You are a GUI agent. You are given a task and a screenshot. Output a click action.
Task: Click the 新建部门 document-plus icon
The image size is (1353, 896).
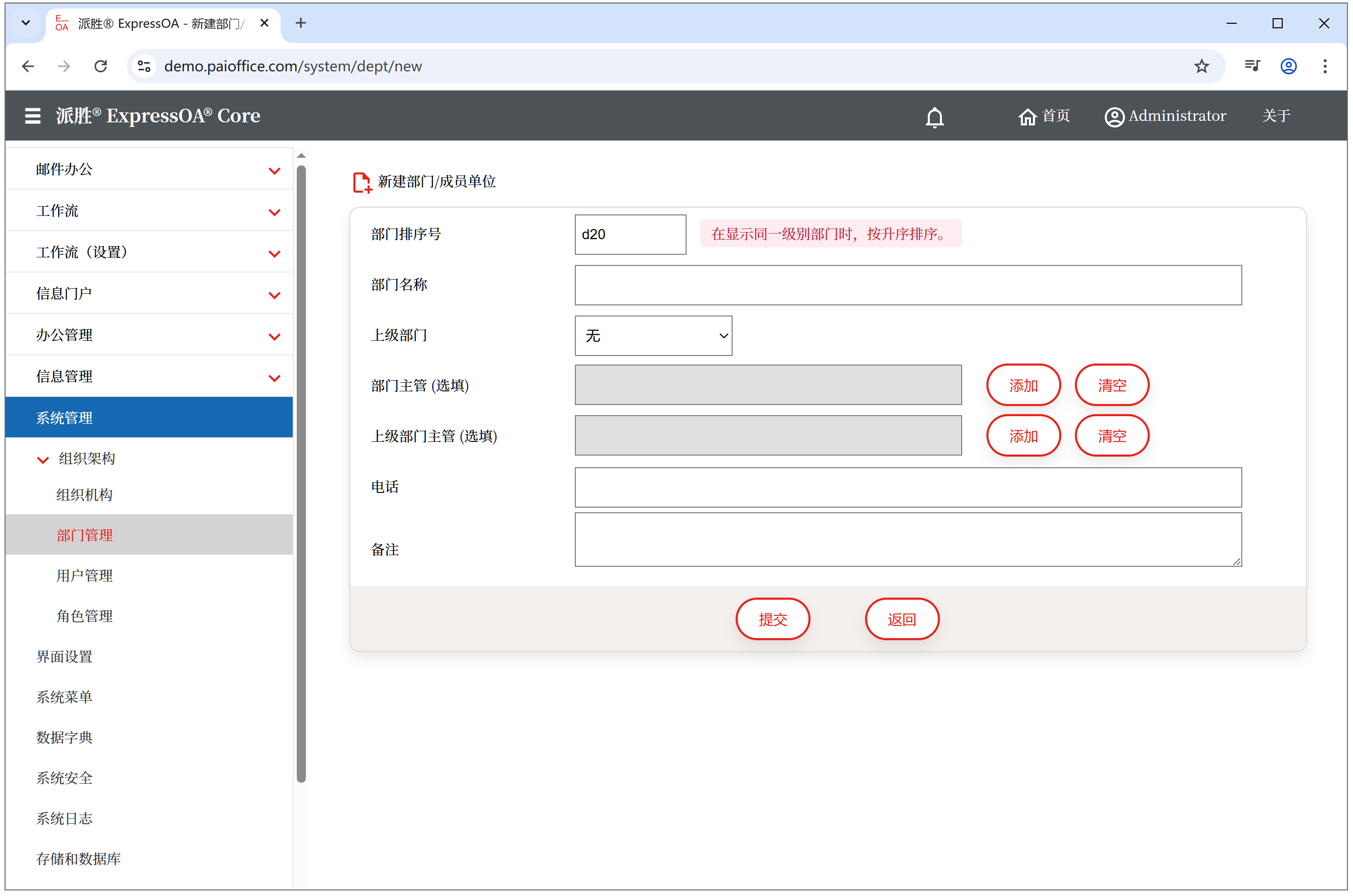pyautogui.click(x=362, y=183)
